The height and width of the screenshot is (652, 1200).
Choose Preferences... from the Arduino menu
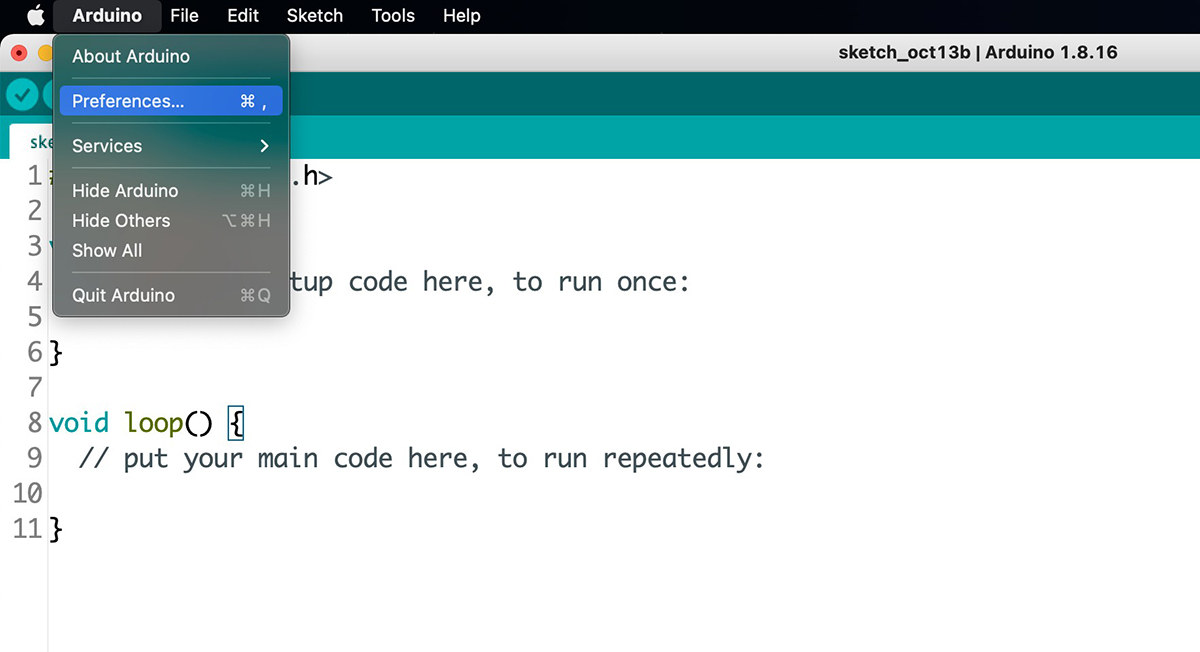(171, 101)
